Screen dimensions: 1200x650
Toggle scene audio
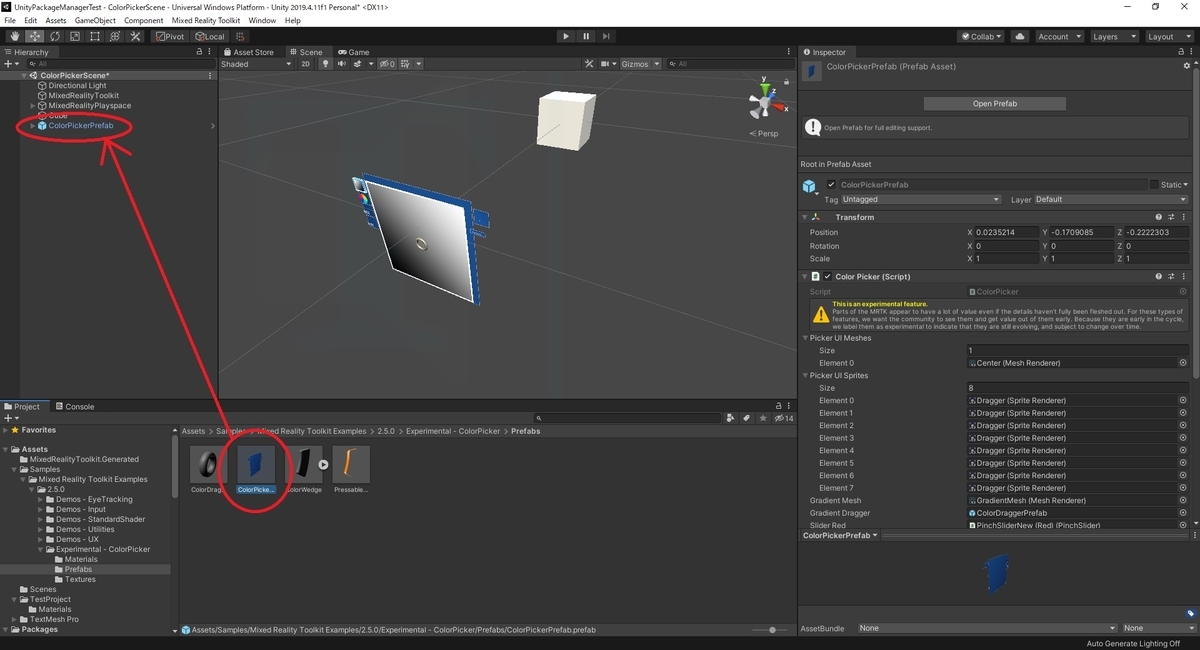click(341, 64)
